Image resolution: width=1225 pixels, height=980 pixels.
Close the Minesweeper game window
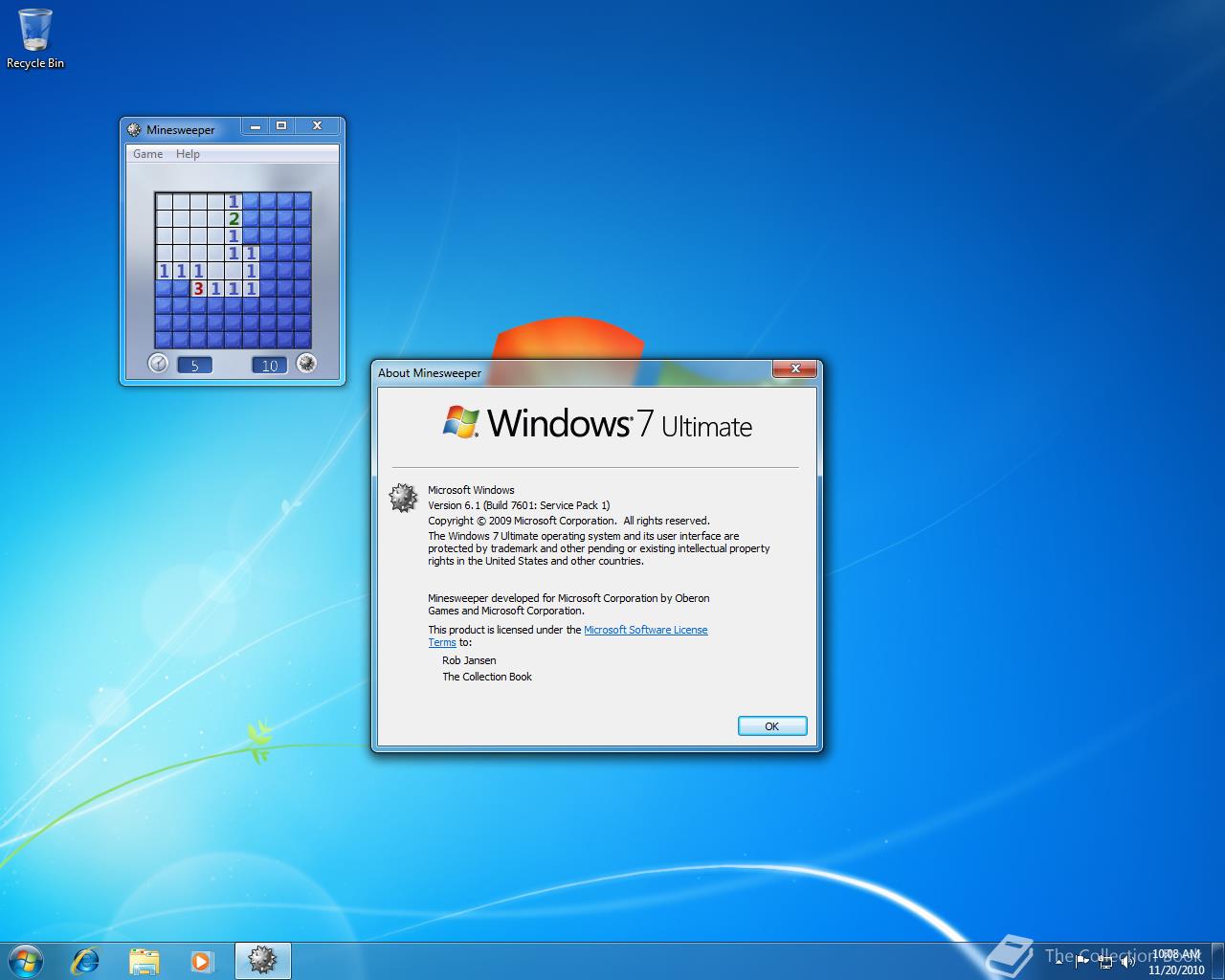point(317,125)
